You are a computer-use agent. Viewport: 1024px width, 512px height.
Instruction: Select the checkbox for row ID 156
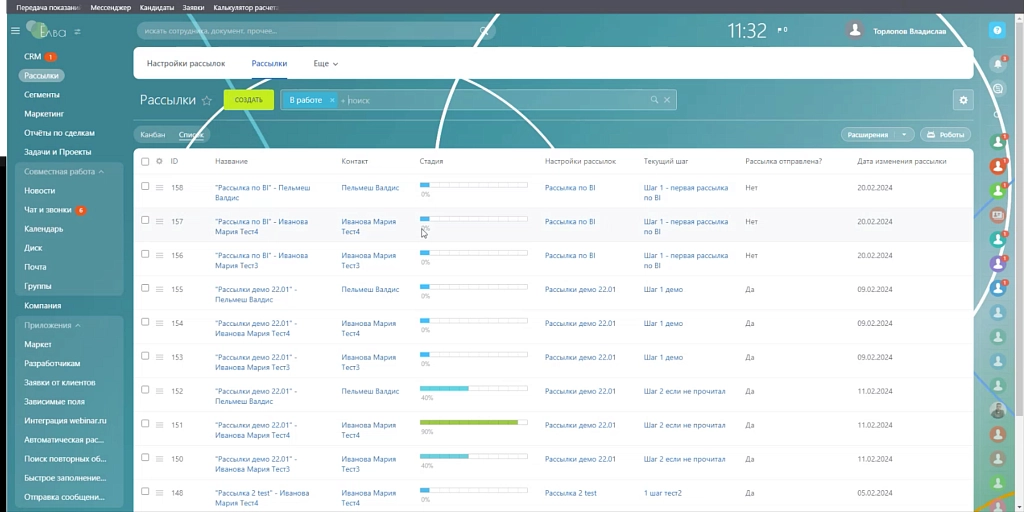[x=145, y=254]
